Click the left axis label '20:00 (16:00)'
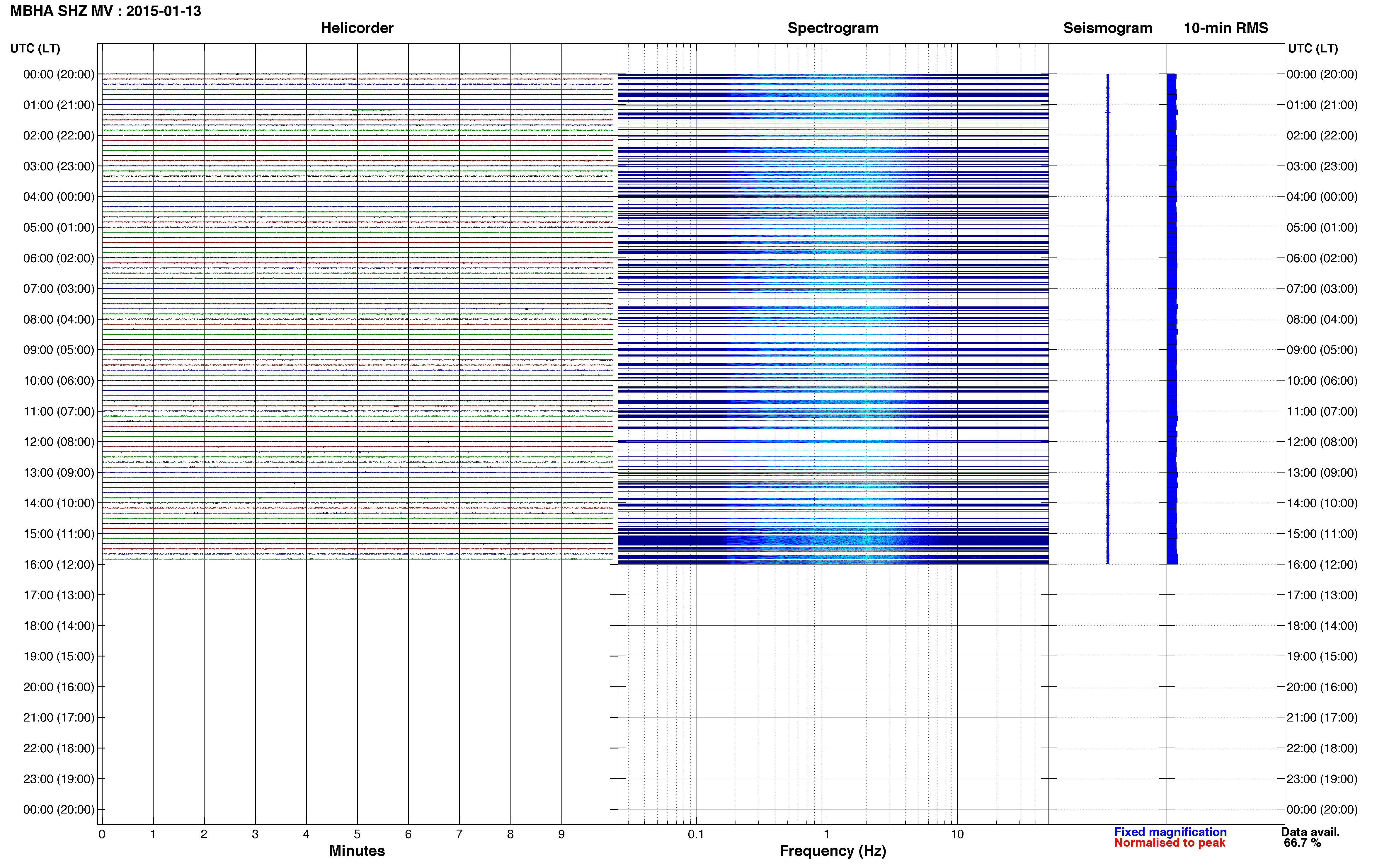 (59, 687)
